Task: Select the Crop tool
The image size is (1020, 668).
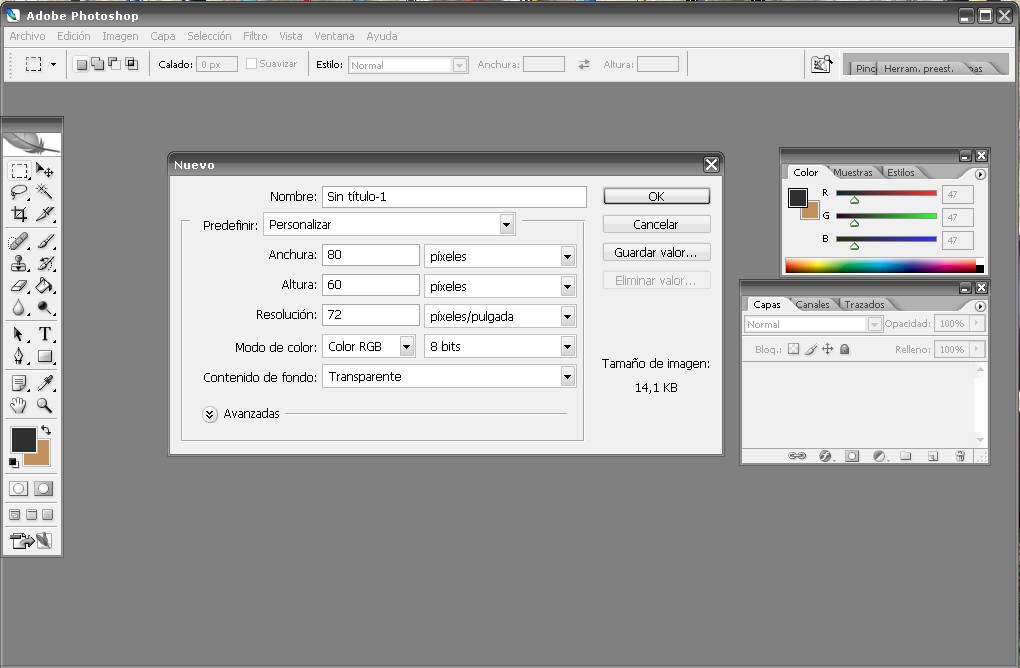Action: (20, 214)
